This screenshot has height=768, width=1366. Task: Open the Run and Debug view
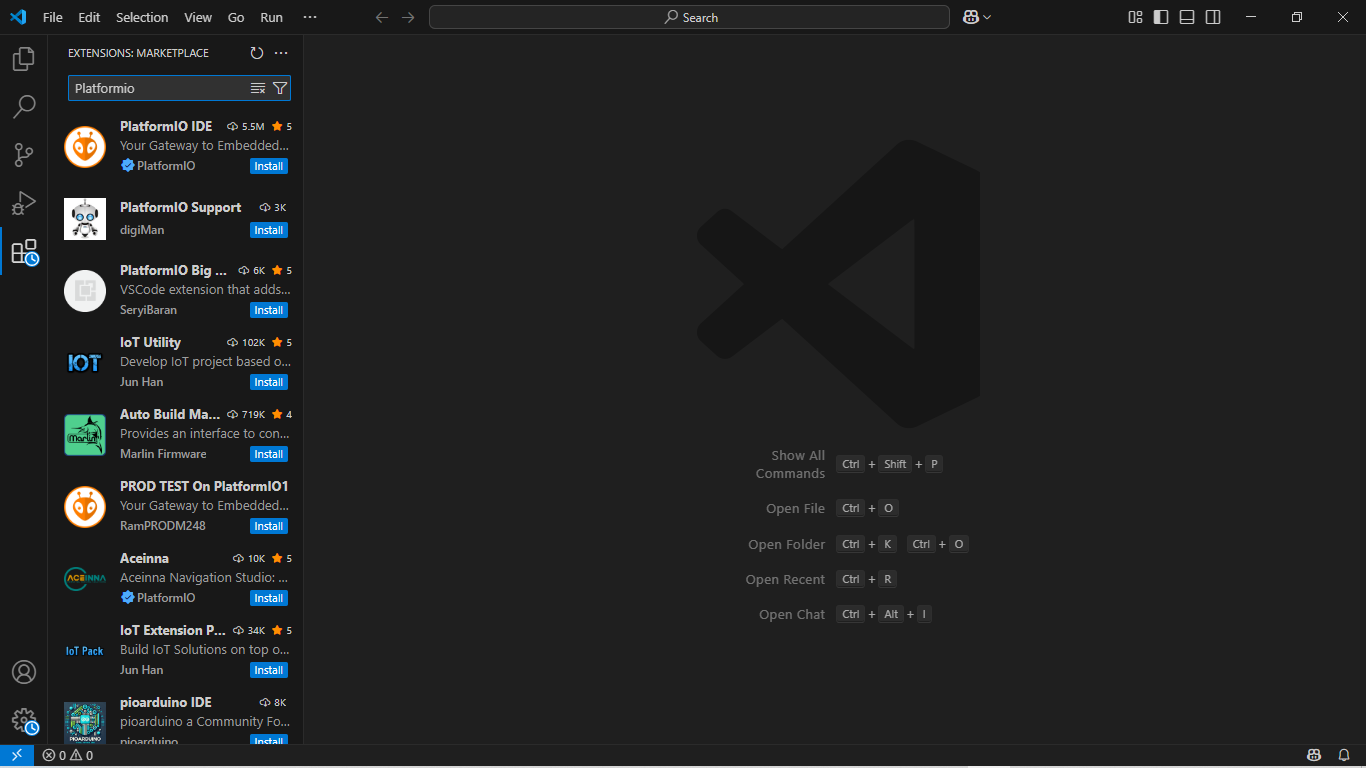click(x=24, y=203)
